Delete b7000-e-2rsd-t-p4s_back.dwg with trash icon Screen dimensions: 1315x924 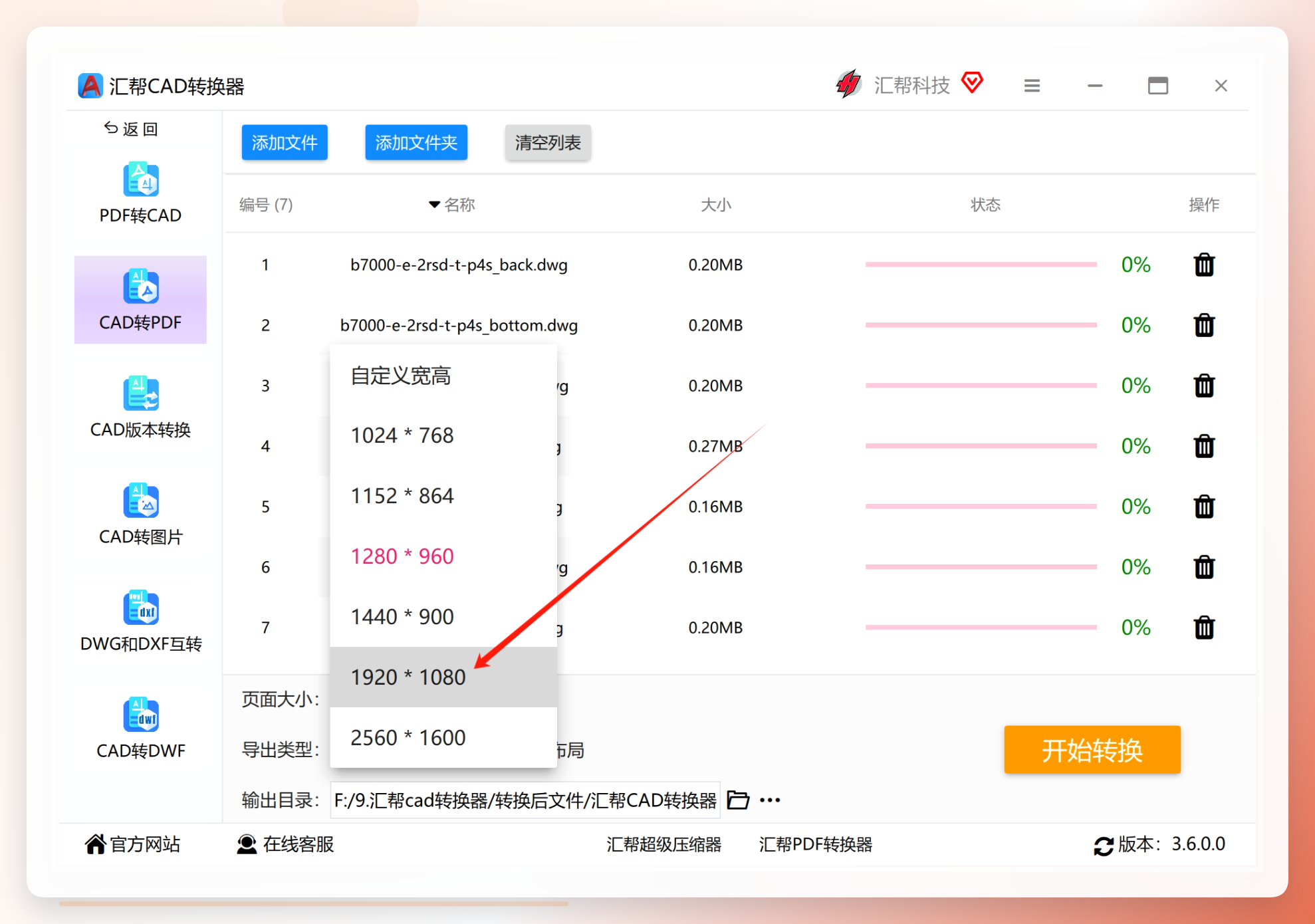[x=1204, y=265]
